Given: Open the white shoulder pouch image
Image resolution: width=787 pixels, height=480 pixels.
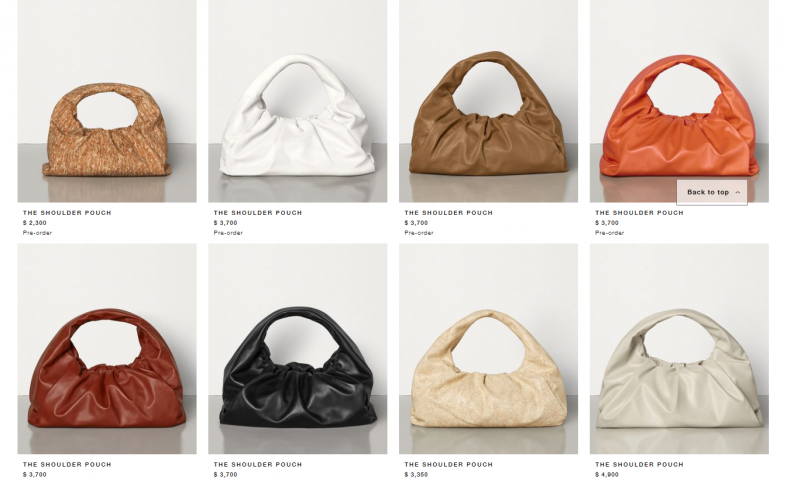Looking at the screenshot, I should pos(298,101).
